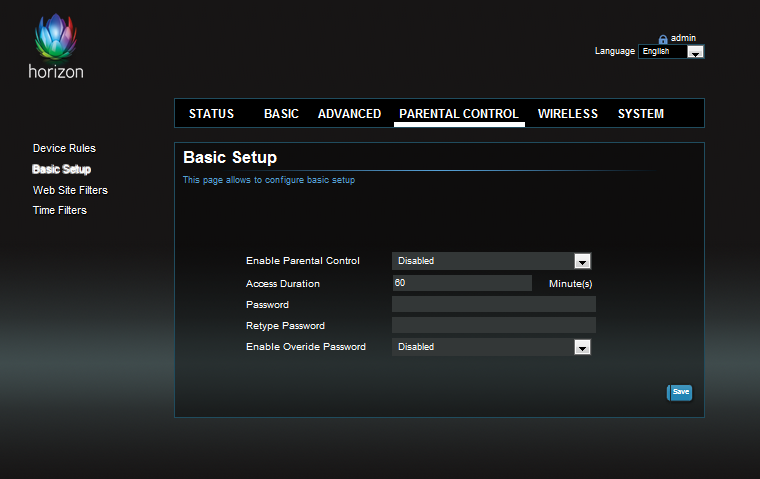Click the Enable Parental Control label
The image size is (760, 479).
coord(303,261)
